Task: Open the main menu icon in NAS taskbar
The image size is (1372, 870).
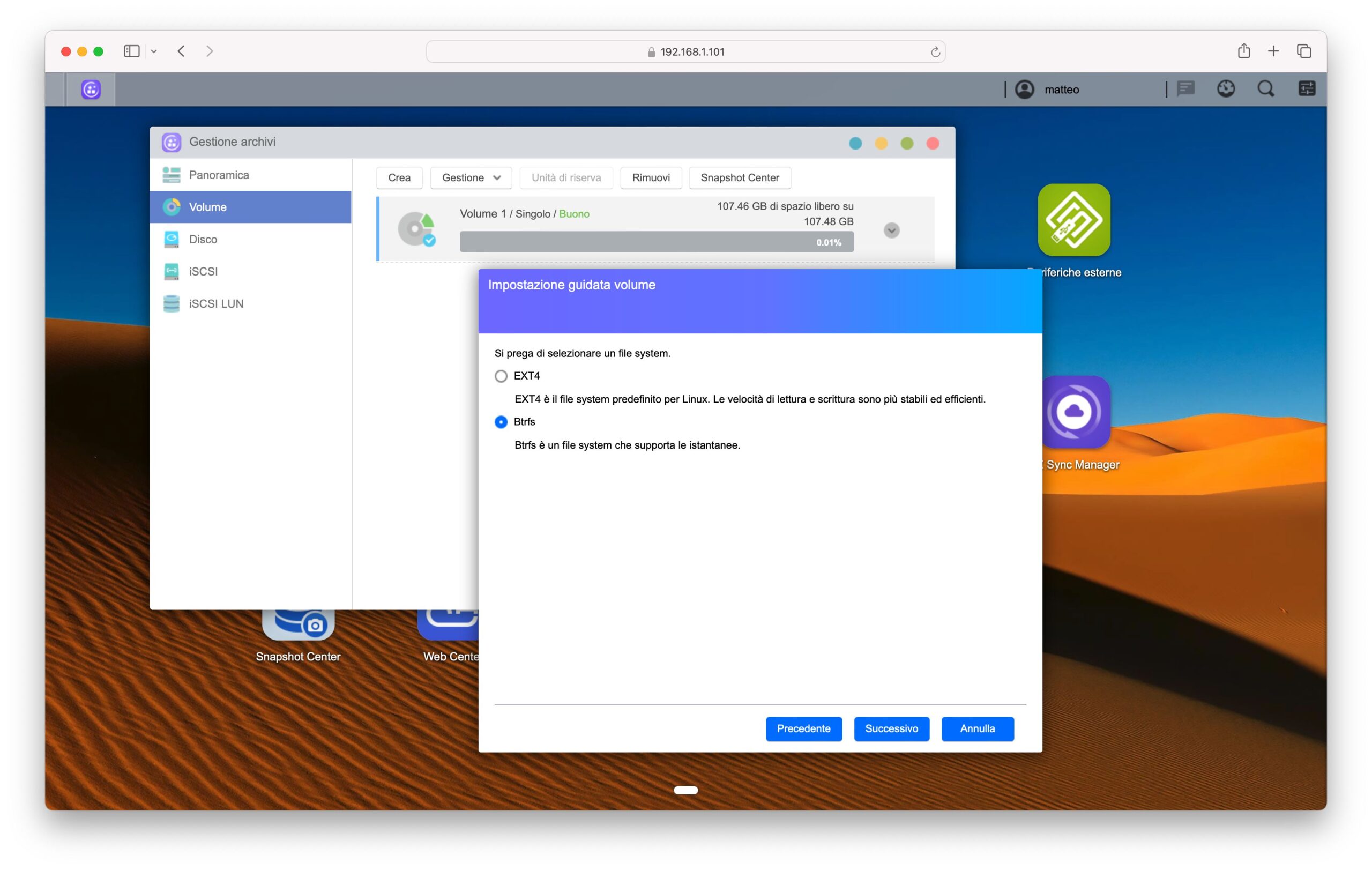Action: pyautogui.click(x=91, y=90)
